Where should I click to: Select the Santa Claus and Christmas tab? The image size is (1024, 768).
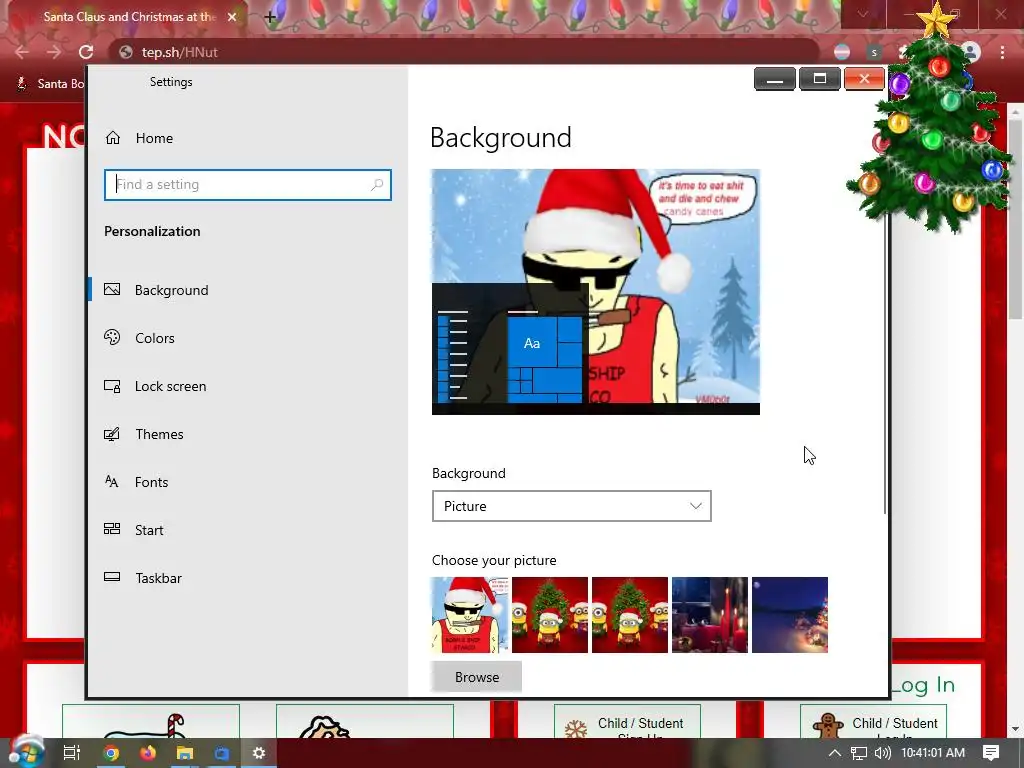tap(127, 17)
